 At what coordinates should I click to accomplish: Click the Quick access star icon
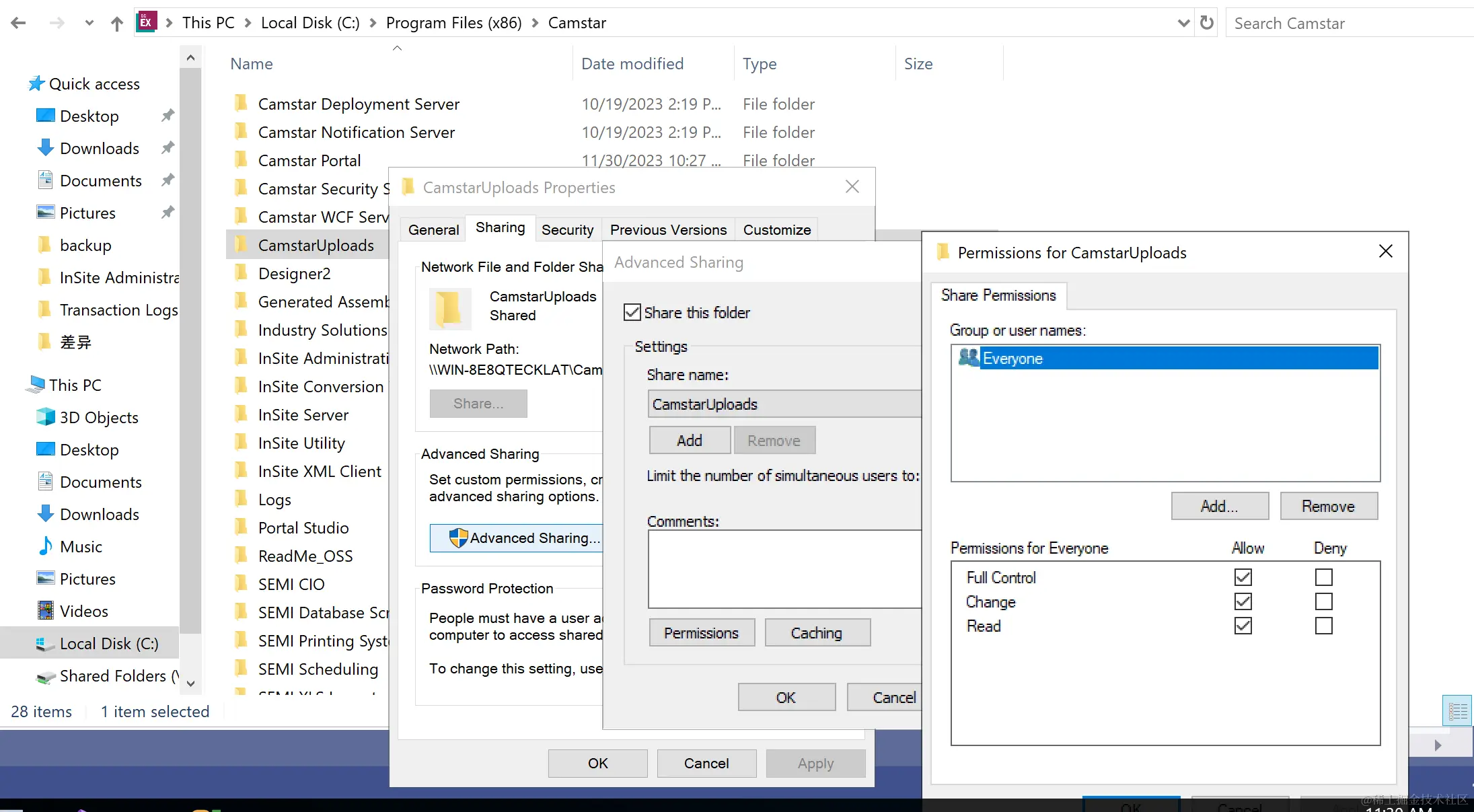click(36, 83)
